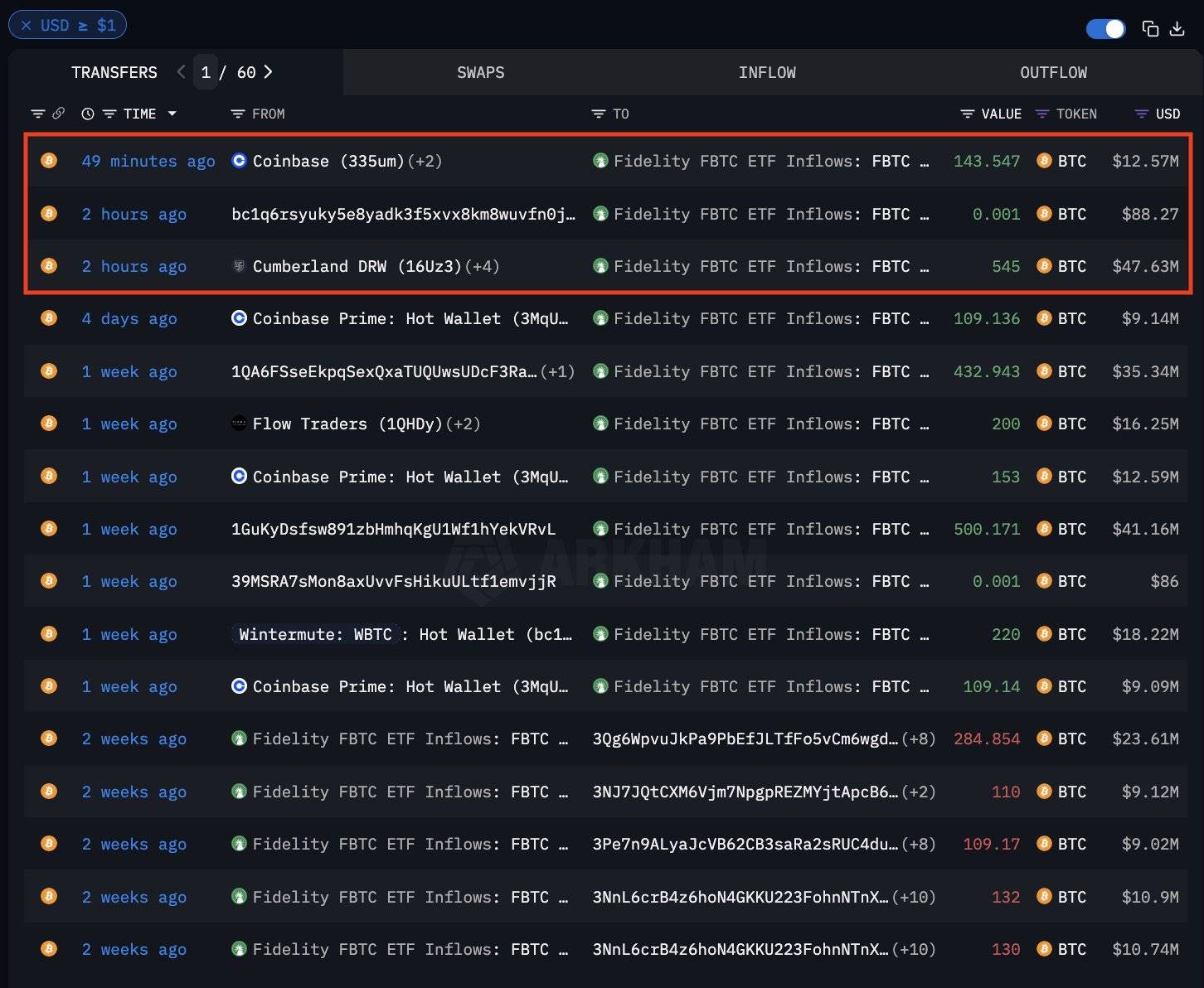Click the clock icon beside TIME
This screenshot has height=988, width=1204.
tap(88, 114)
